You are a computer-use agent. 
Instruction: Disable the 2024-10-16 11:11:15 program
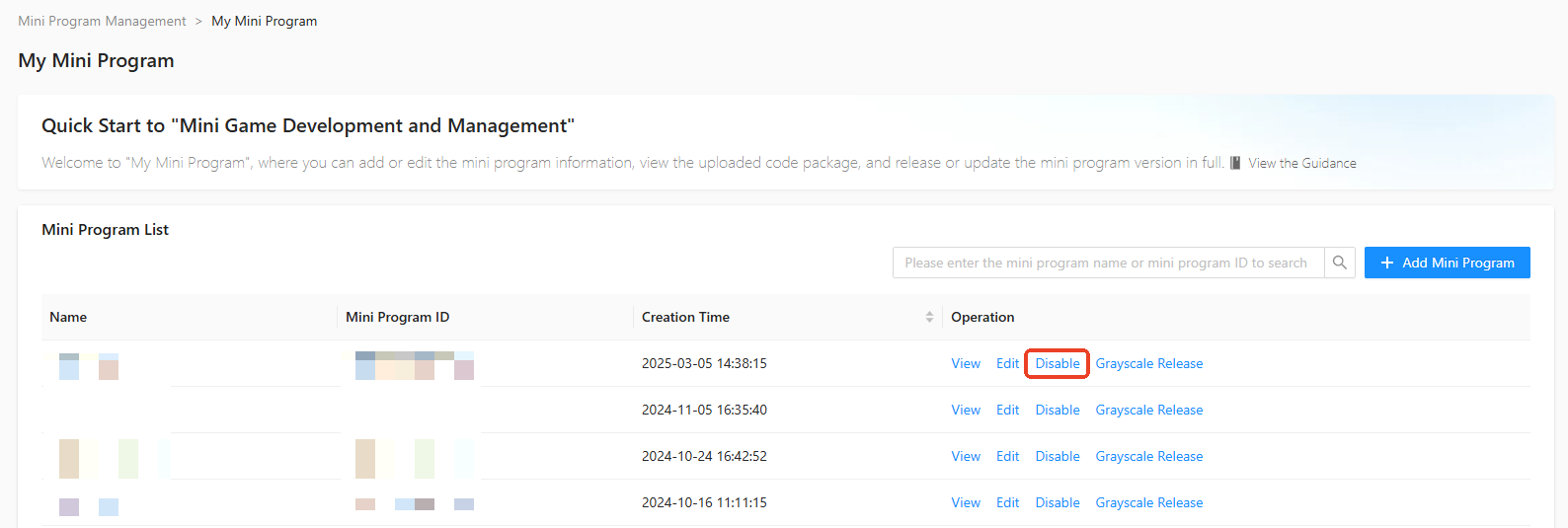pyautogui.click(x=1058, y=502)
